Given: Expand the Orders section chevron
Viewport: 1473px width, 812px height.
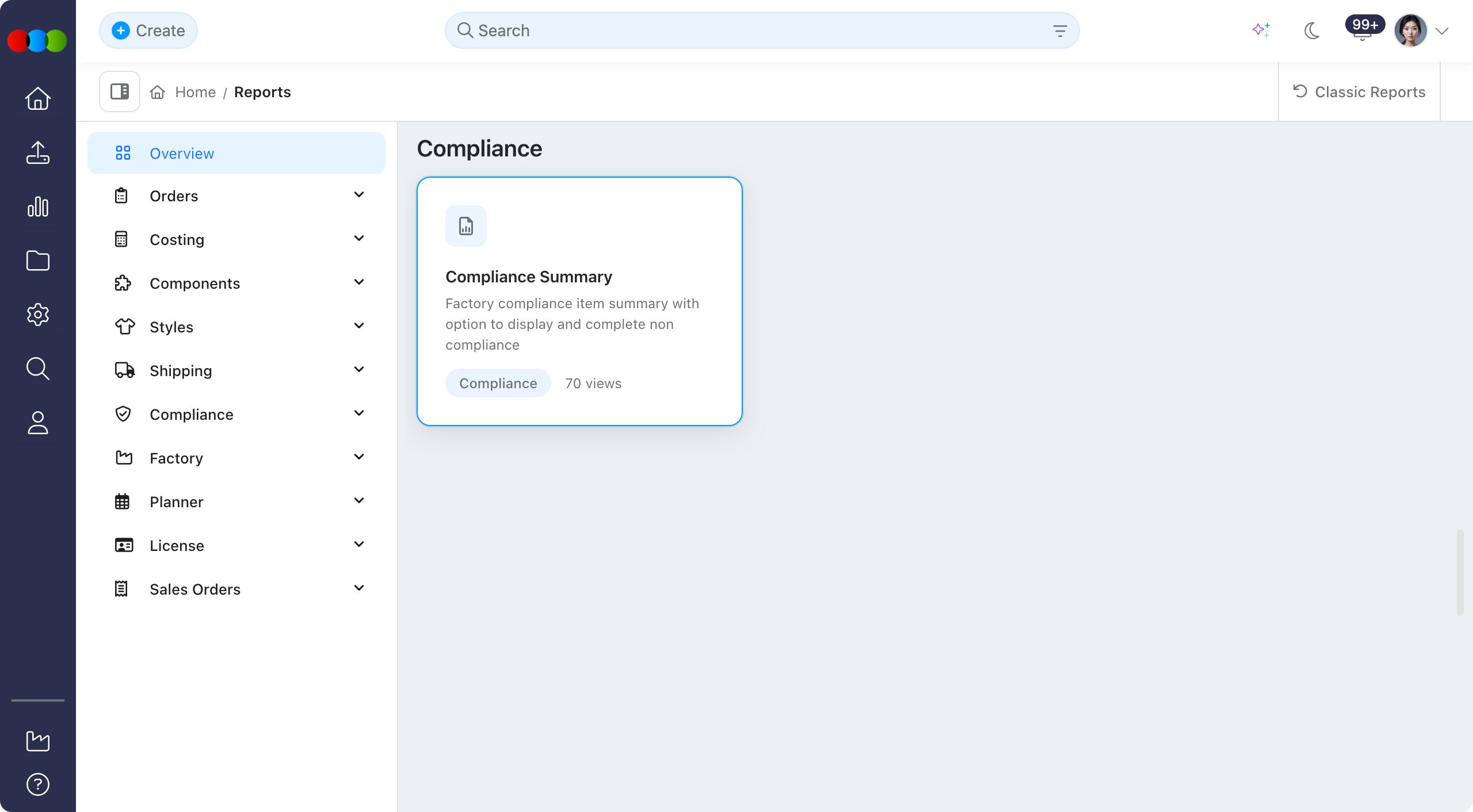Looking at the screenshot, I should (x=359, y=195).
